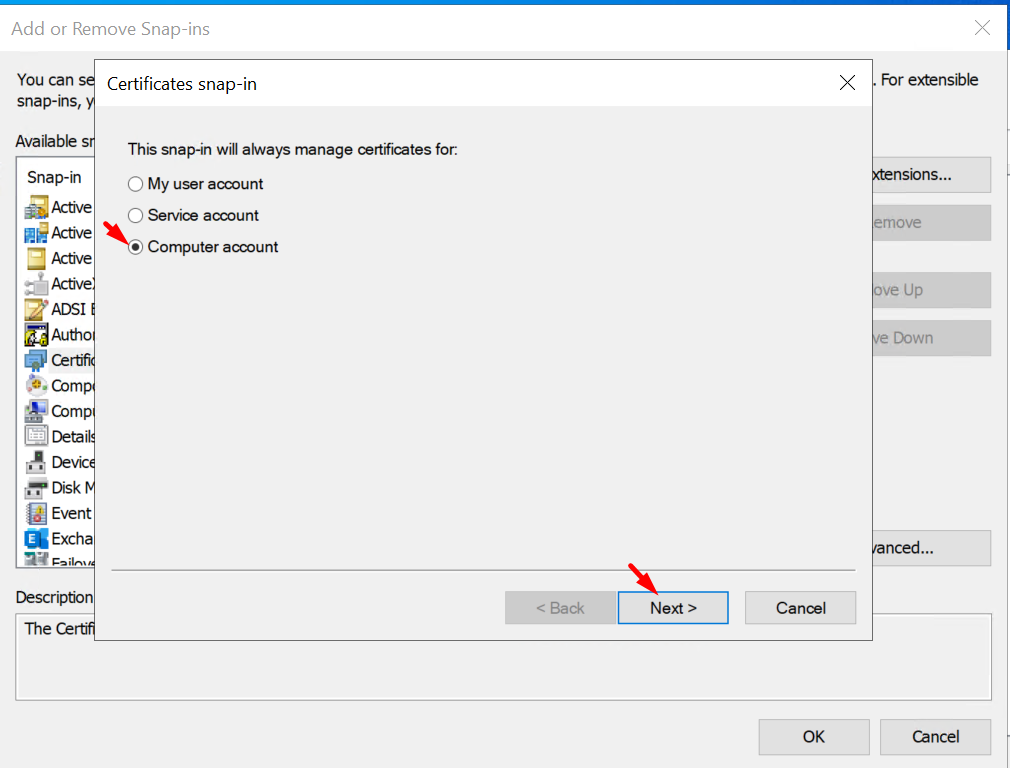Viewport: 1010px width, 768px height.
Task: Pick the Computer account radio button
Action: coord(136,247)
